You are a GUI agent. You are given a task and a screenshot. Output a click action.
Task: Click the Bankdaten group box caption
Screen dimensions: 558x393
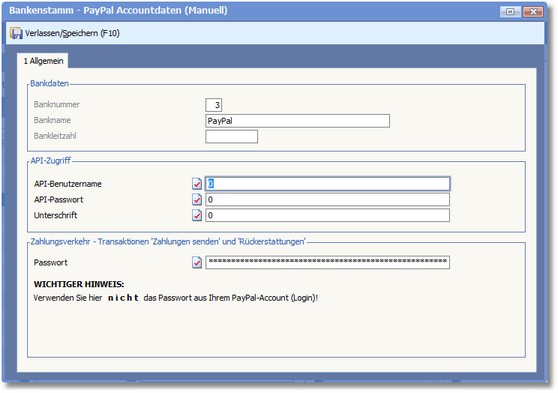(x=49, y=83)
